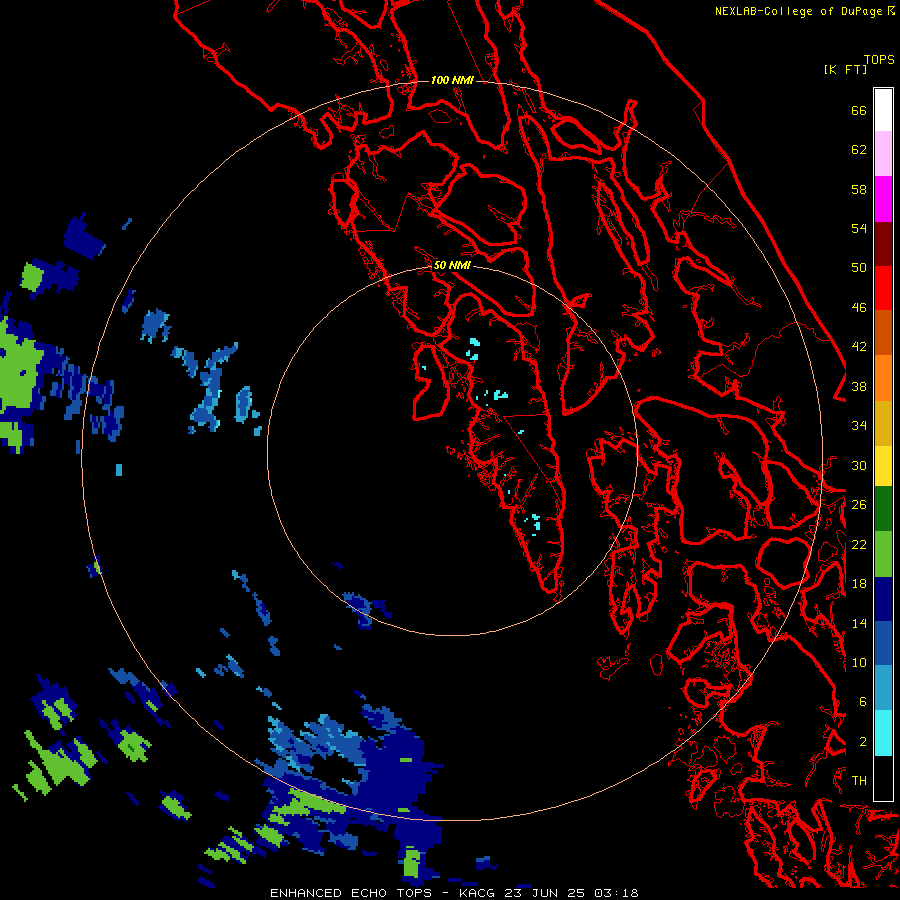The height and width of the screenshot is (900, 900).
Task: Click the burnt orange legend swatch
Action: coord(883,332)
